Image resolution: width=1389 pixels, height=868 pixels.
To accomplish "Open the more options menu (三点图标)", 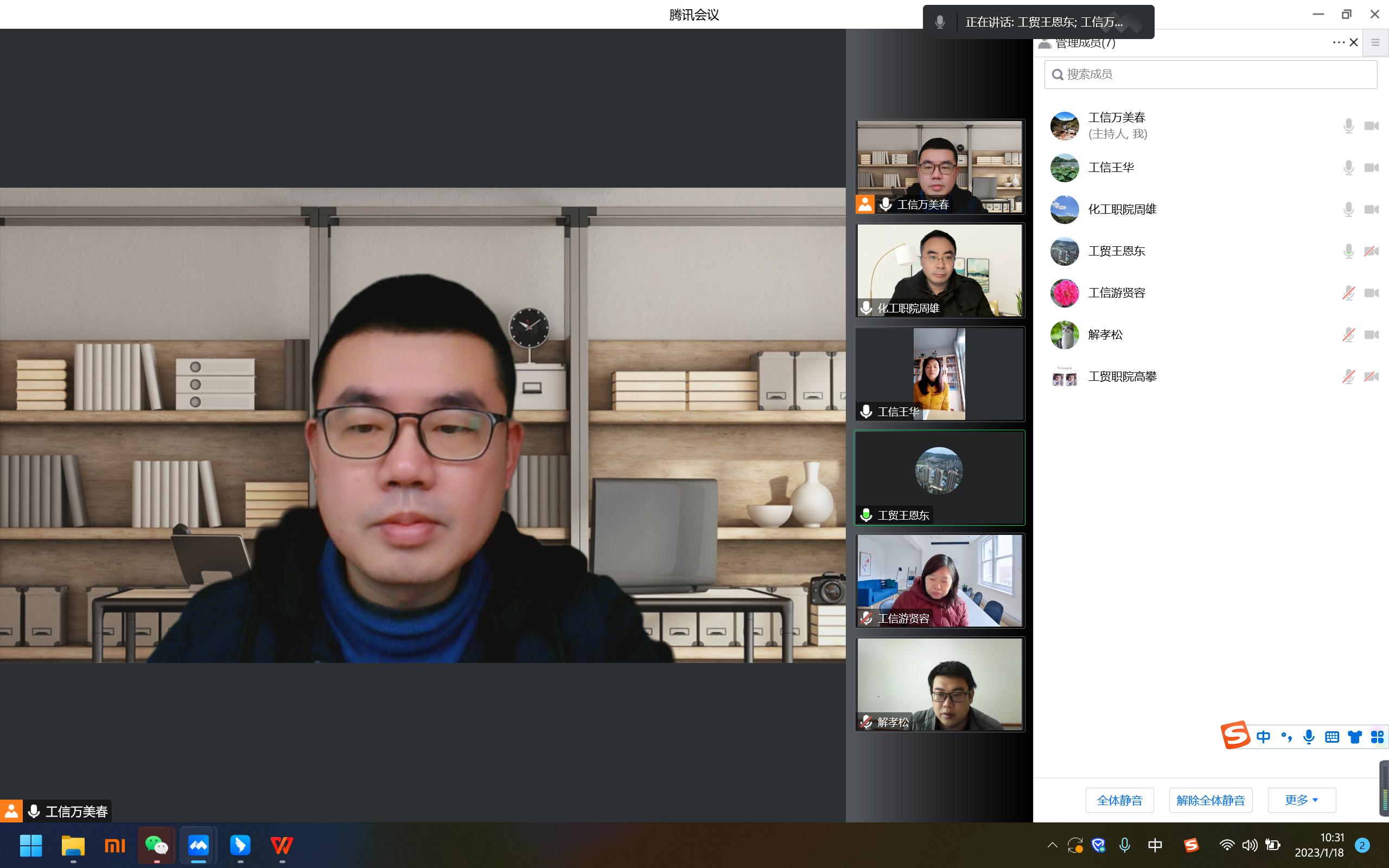I will (x=1339, y=42).
